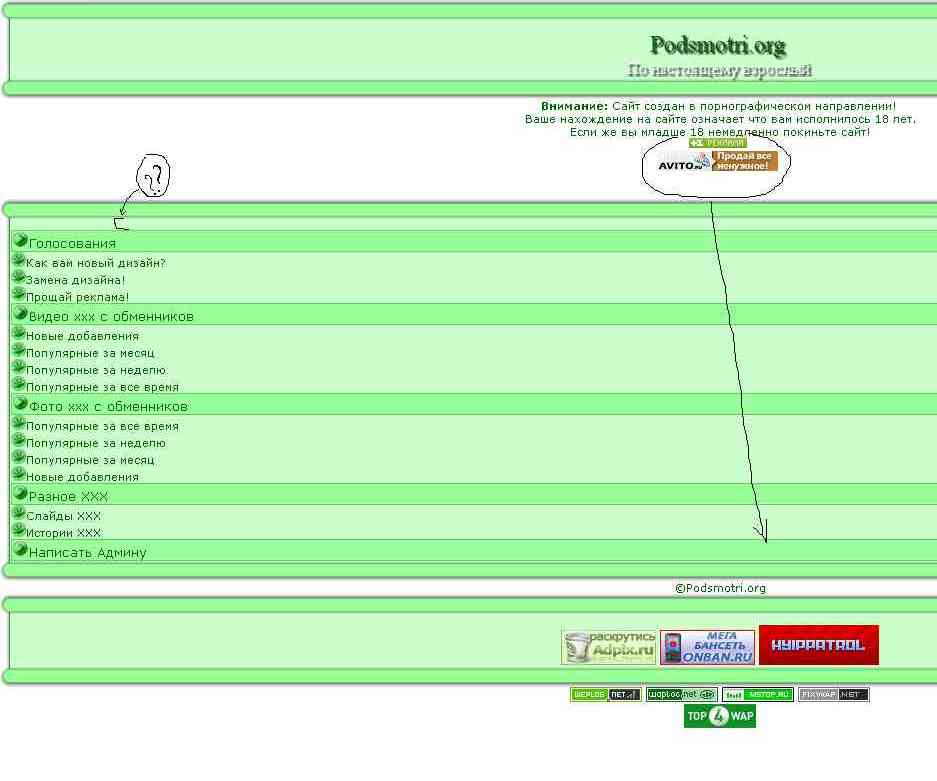Click the Avito advertisement banner
937x781 pixels.
coord(716,161)
